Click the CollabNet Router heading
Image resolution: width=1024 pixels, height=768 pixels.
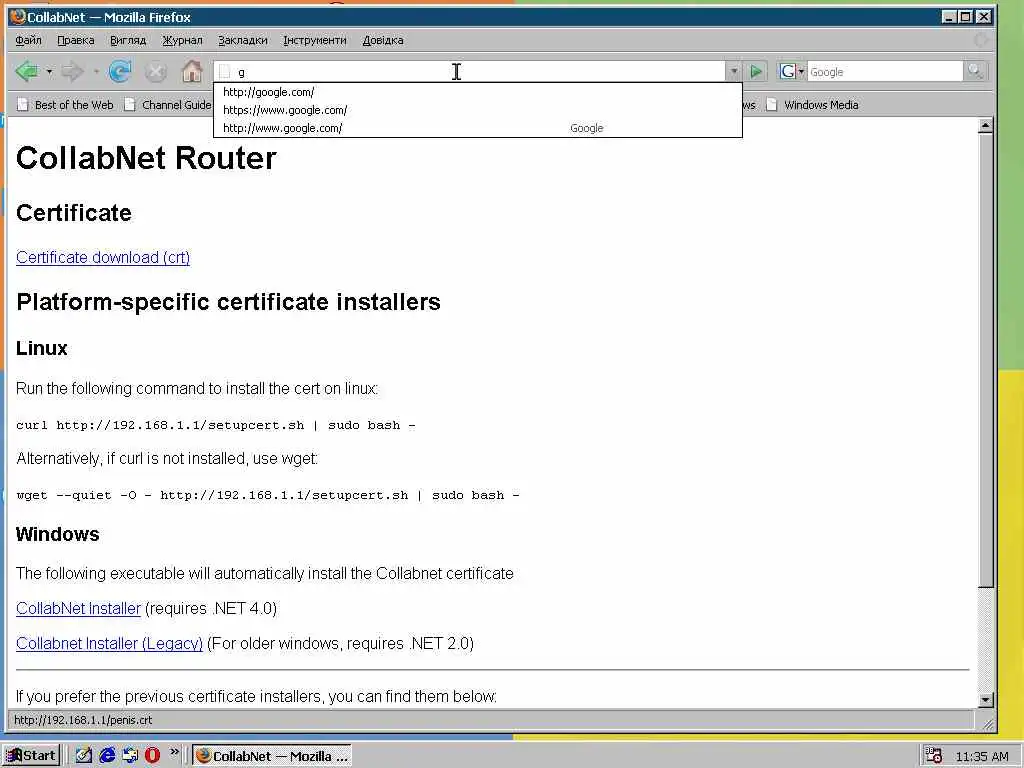point(146,158)
